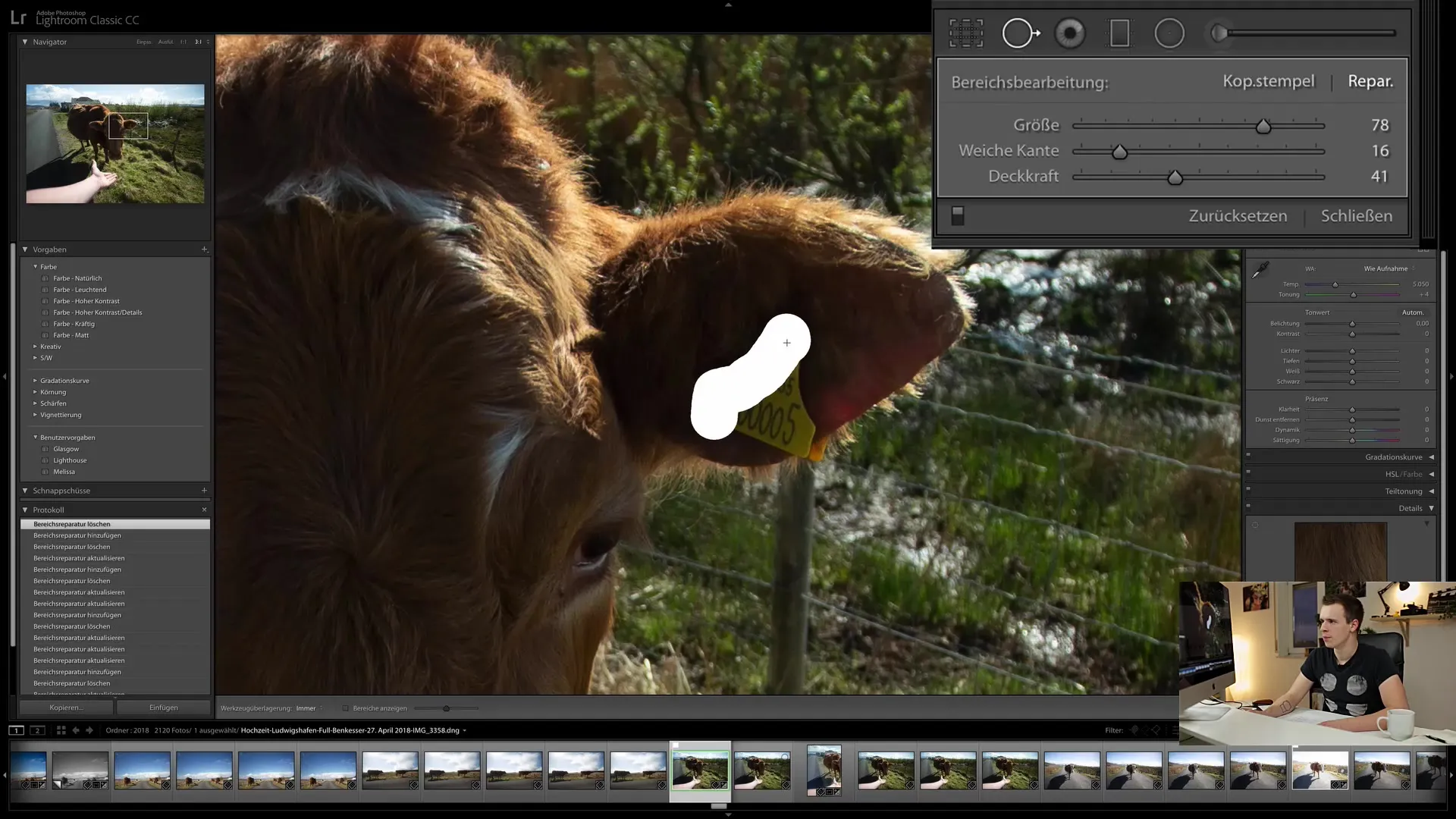Switch to main window display 1
This screenshot has width=1456, height=819.
(x=16, y=730)
